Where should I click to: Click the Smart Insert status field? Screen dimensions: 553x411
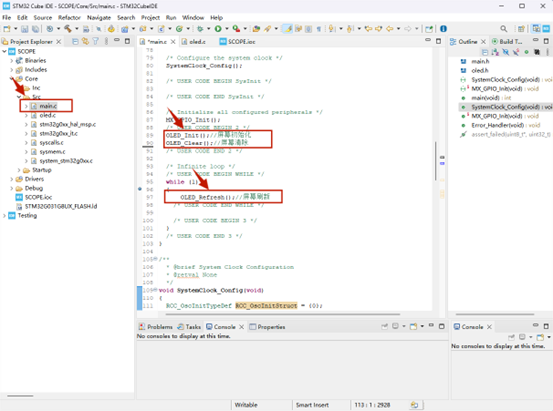312,405
